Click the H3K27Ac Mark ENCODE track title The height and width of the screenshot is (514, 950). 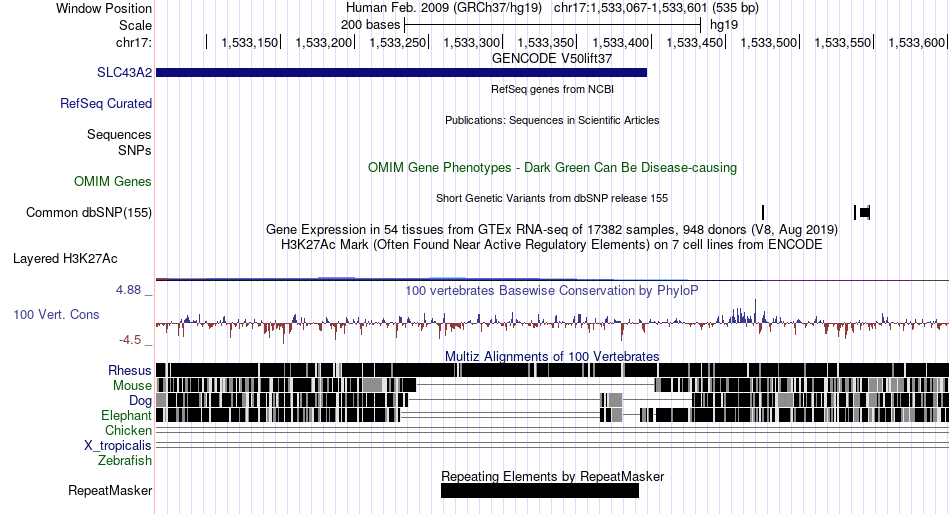[552, 244]
